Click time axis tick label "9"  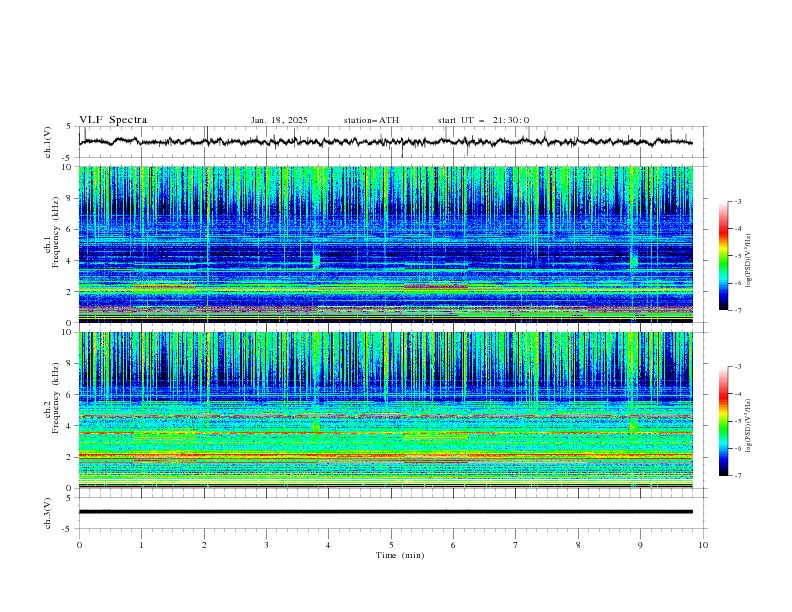pos(640,545)
